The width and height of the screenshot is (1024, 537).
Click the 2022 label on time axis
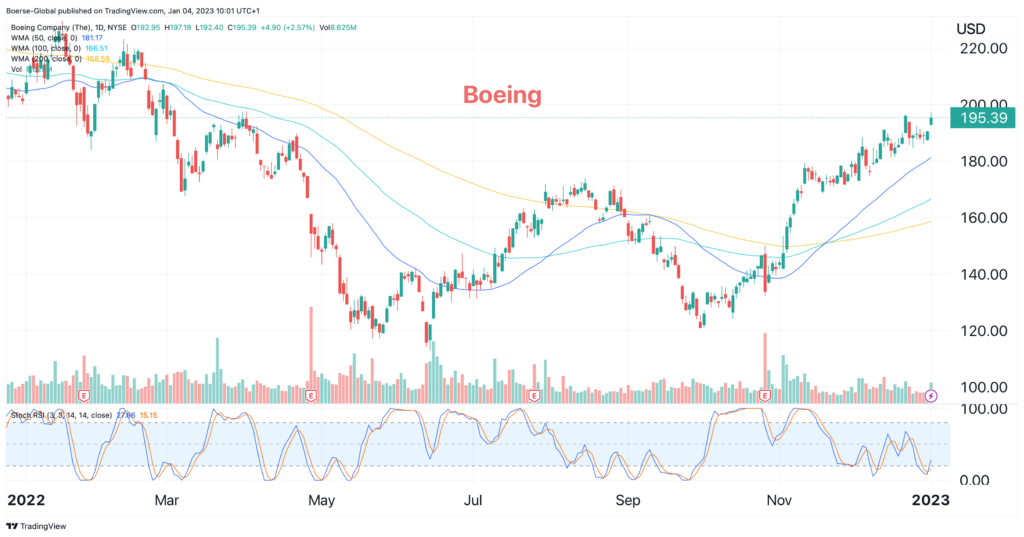tap(26, 500)
